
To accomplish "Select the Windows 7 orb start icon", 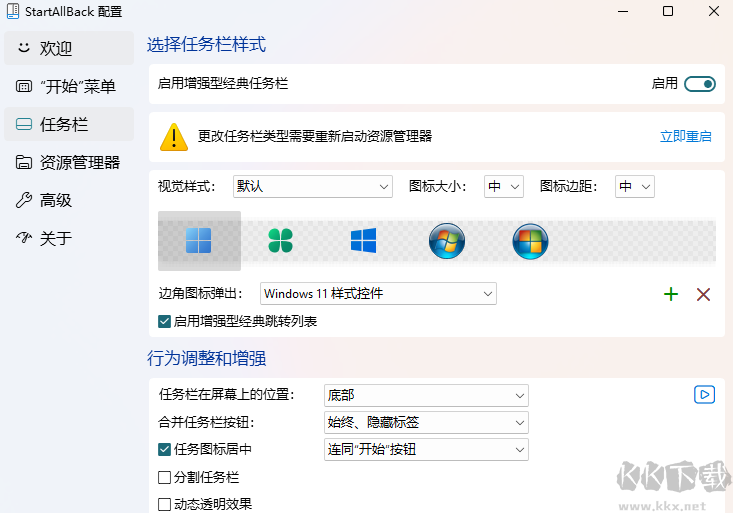I will tap(446, 241).
